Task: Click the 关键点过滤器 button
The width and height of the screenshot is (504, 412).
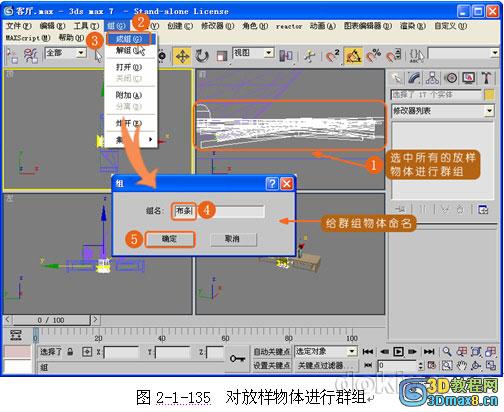Action: pos(325,366)
